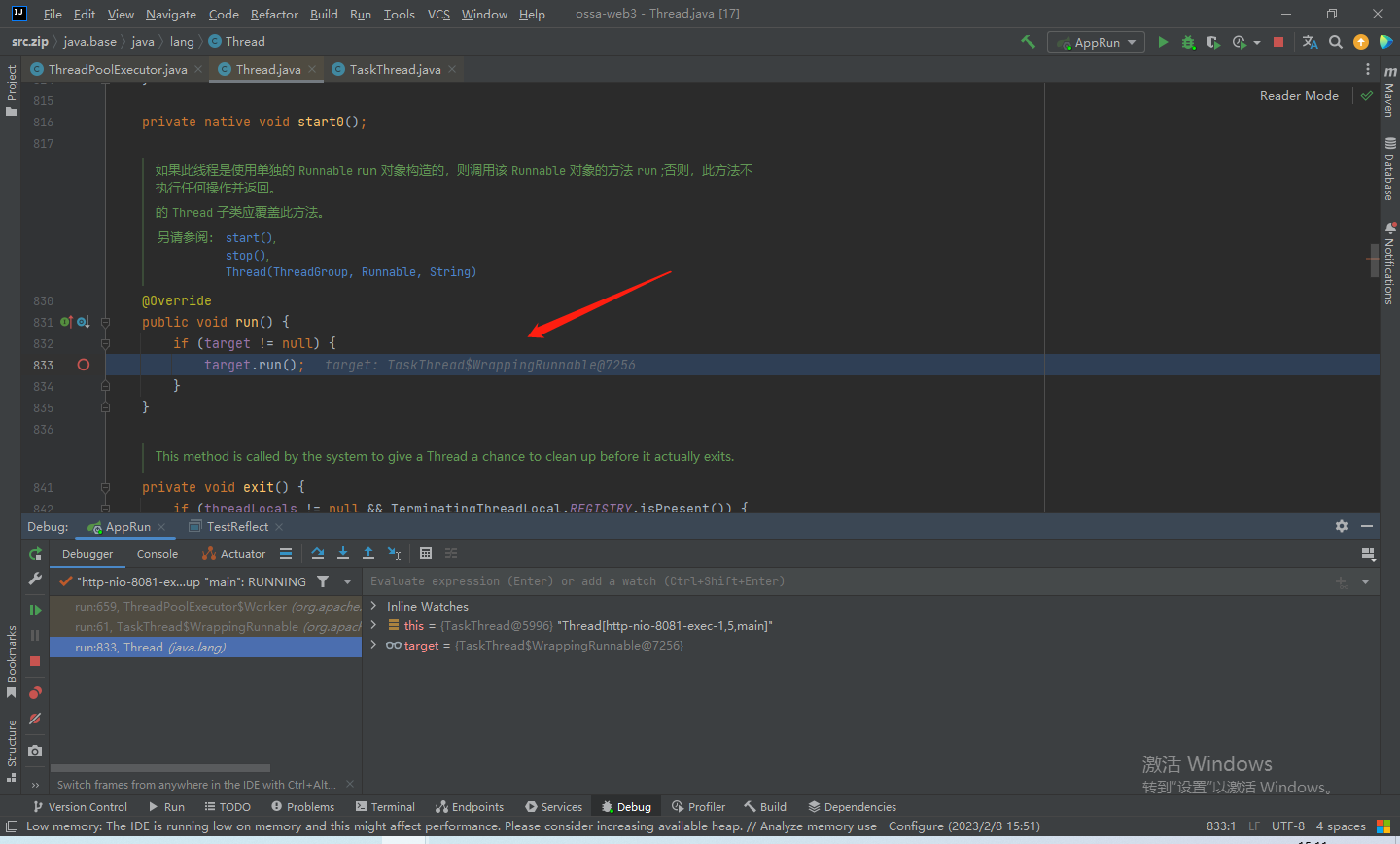Toggle Reader Mode in the editor

[x=1299, y=95]
